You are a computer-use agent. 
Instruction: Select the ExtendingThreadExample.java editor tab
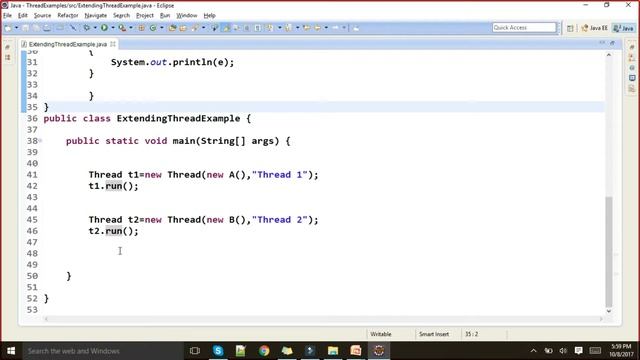tap(68, 44)
